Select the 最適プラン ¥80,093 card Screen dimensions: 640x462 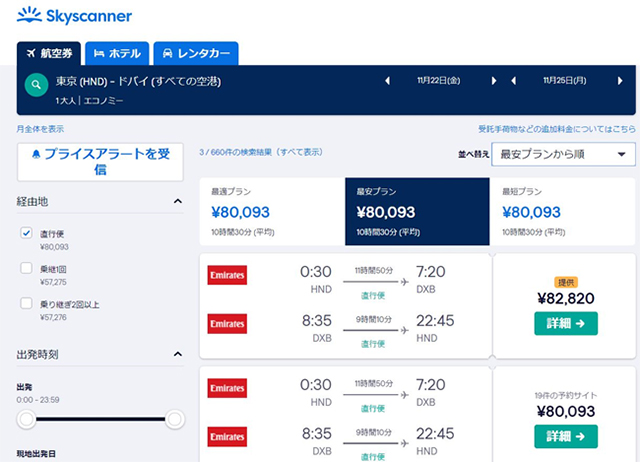click(272, 212)
